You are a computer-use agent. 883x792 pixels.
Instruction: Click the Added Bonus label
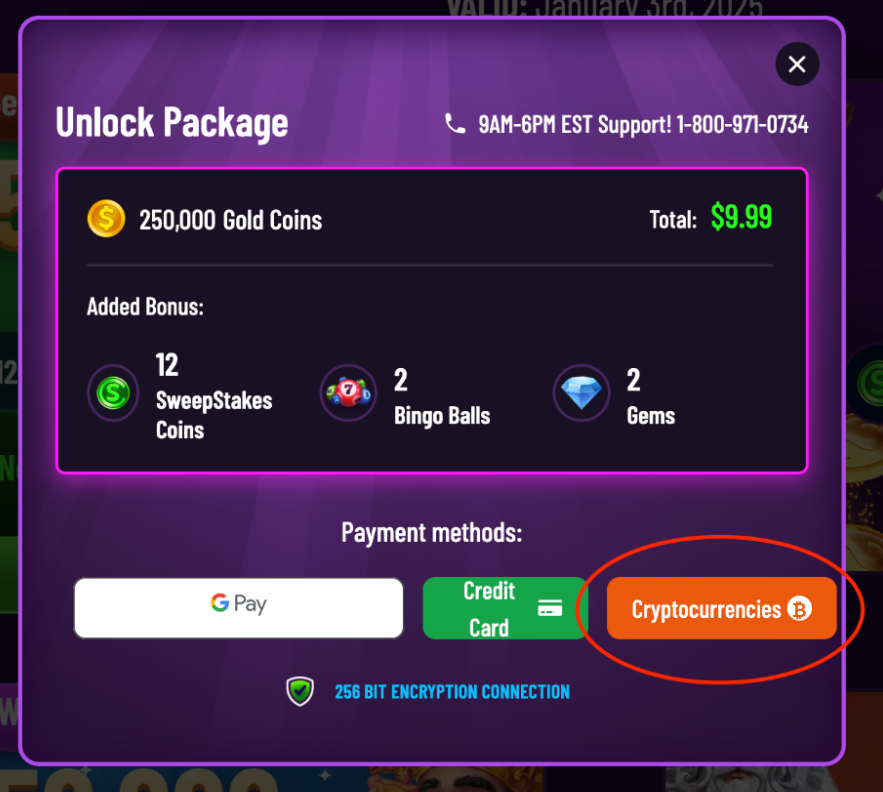[x=145, y=306]
